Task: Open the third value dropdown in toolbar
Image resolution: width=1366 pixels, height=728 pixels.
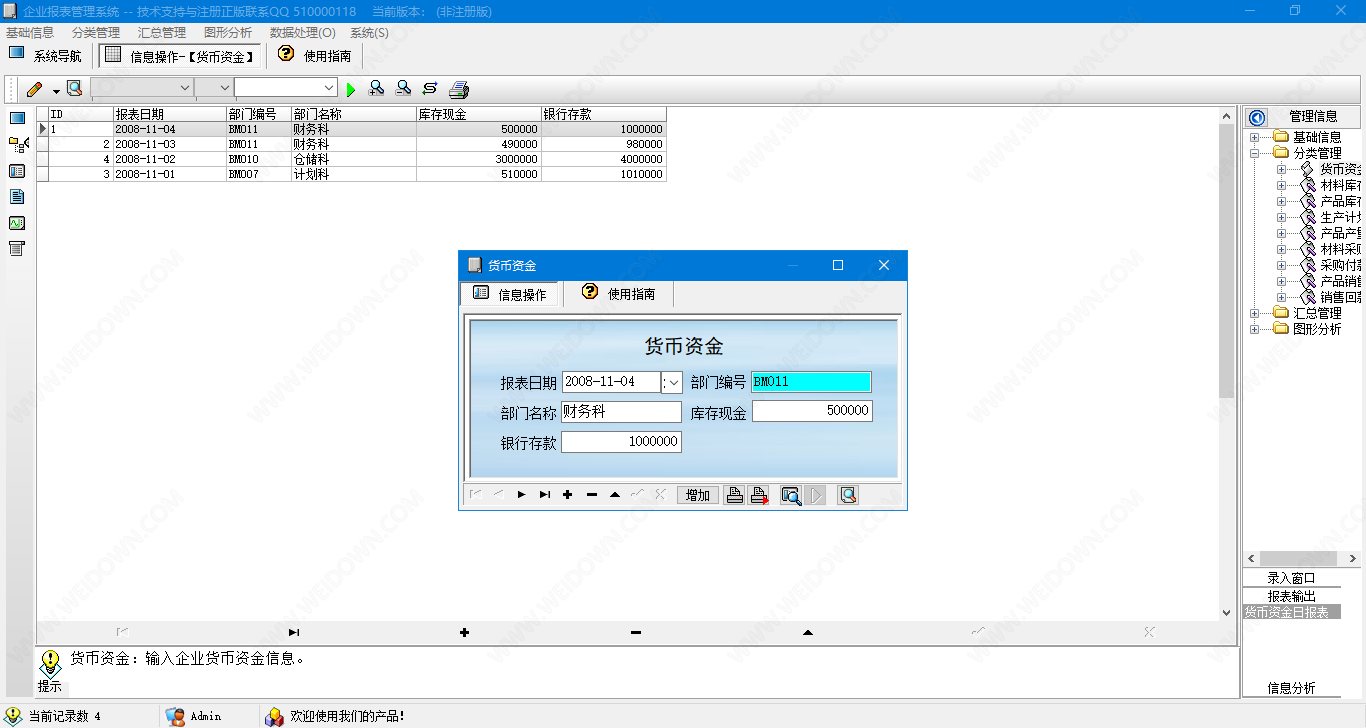Action: (x=329, y=88)
